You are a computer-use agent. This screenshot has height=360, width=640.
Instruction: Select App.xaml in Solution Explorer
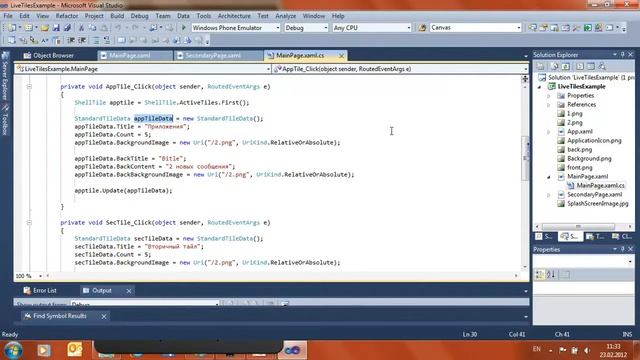point(580,132)
